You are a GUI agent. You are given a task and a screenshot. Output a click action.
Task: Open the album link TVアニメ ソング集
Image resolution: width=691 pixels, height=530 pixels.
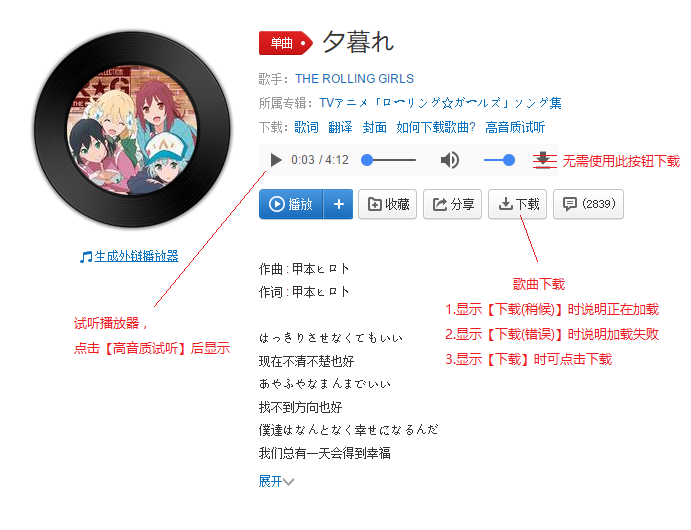(x=440, y=103)
